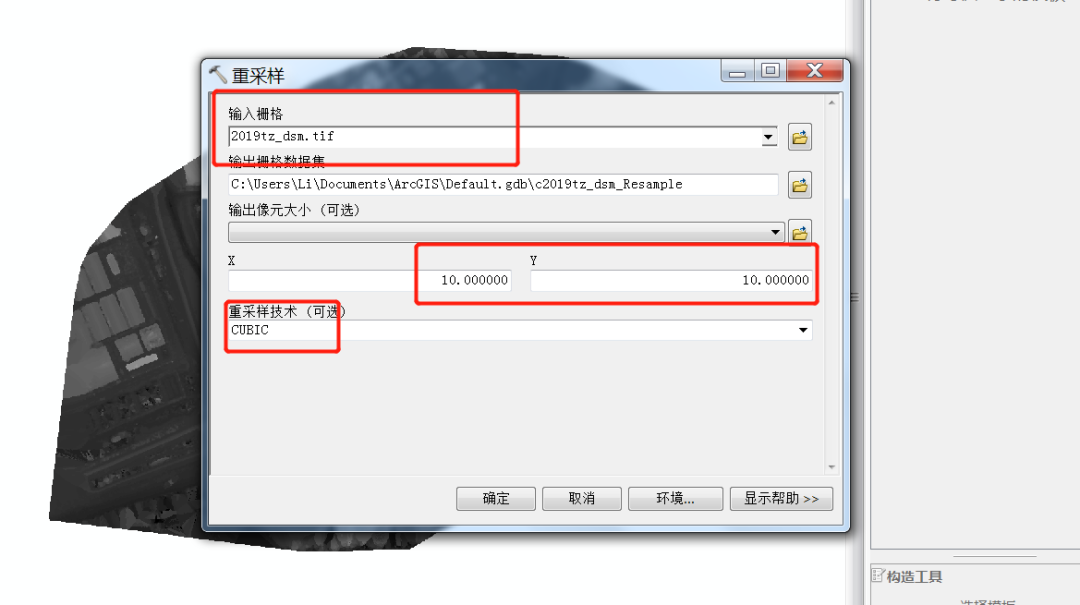Cancel the dialog using 取消
1080x605 pixels.
tap(582, 498)
